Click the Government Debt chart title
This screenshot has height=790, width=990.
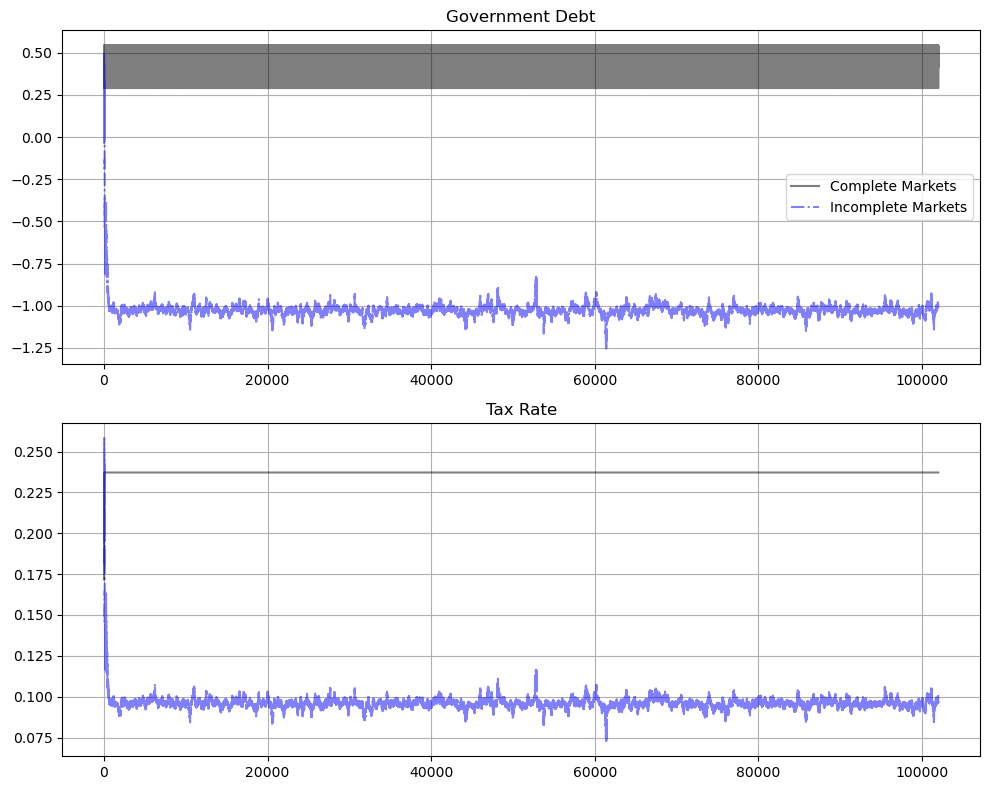point(520,16)
